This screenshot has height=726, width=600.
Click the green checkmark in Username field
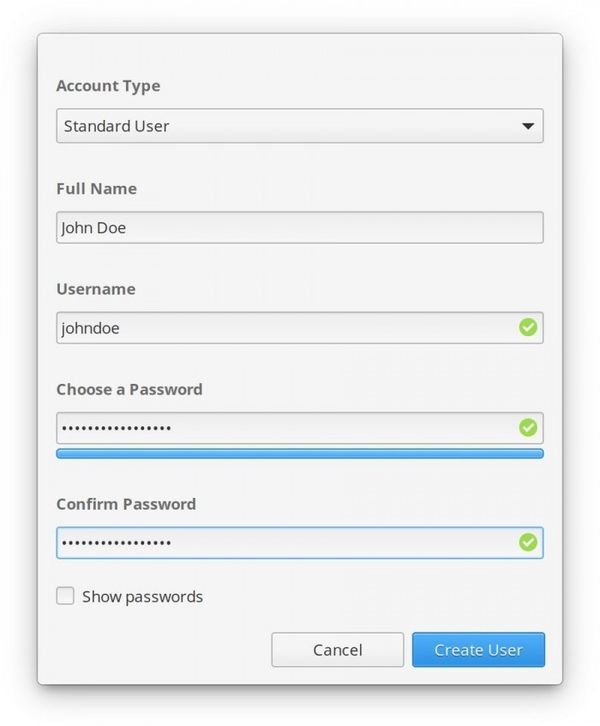click(x=528, y=327)
